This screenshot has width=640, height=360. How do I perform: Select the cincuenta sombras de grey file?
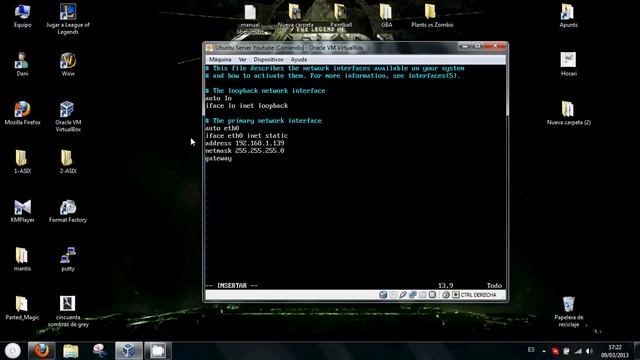(x=68, y=312)
